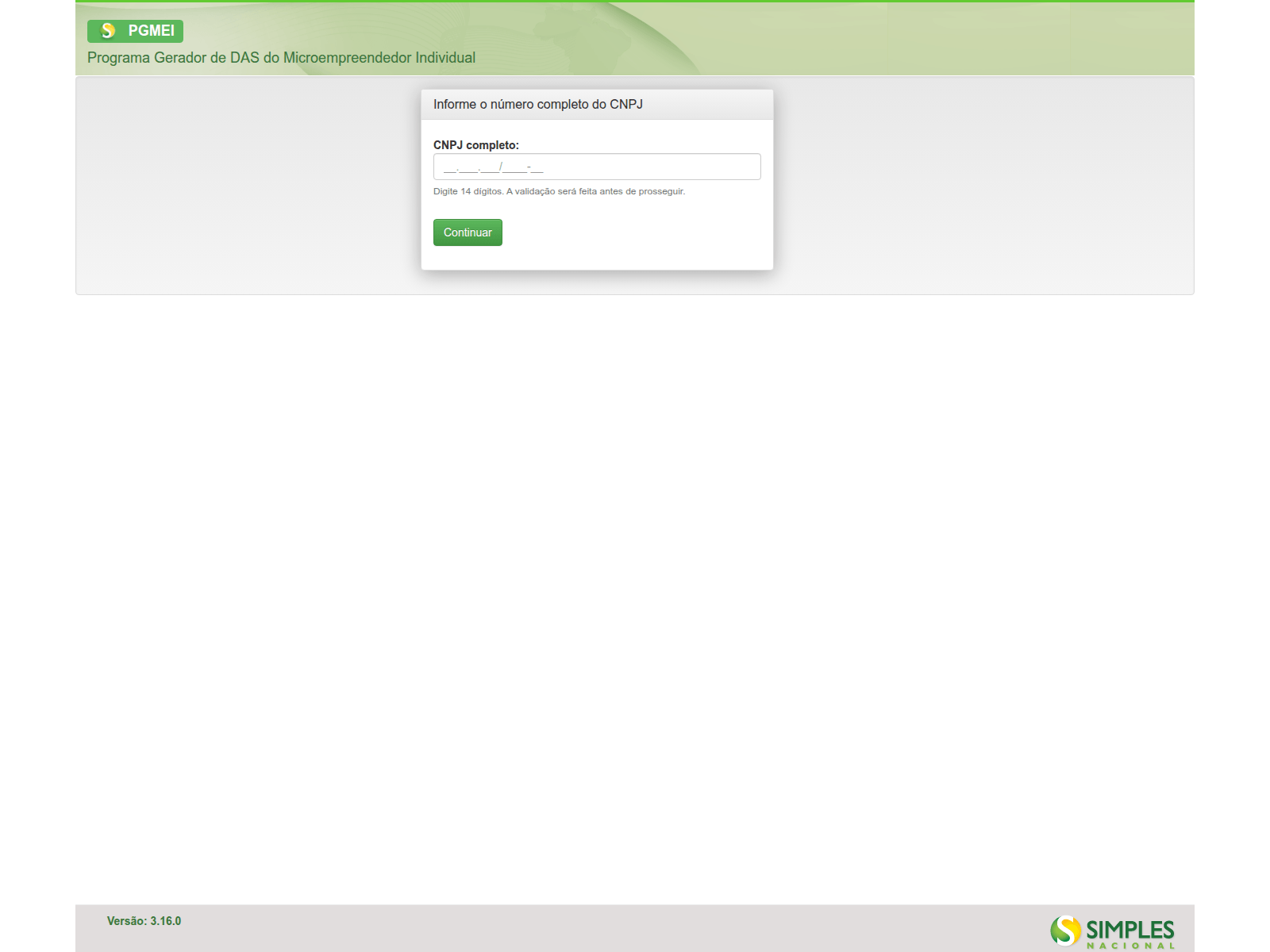Viewport: 1270px width, 952px height.
Task: Click the 'CNPJ completo:' label
Action: pyautogui.click(x=476, y=145)
